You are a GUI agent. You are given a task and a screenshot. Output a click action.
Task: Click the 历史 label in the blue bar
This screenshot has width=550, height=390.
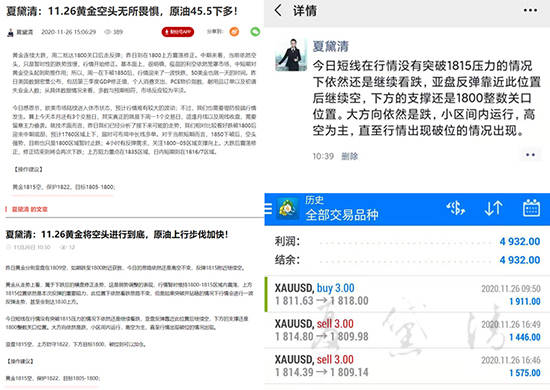click(x=314, y=200)
